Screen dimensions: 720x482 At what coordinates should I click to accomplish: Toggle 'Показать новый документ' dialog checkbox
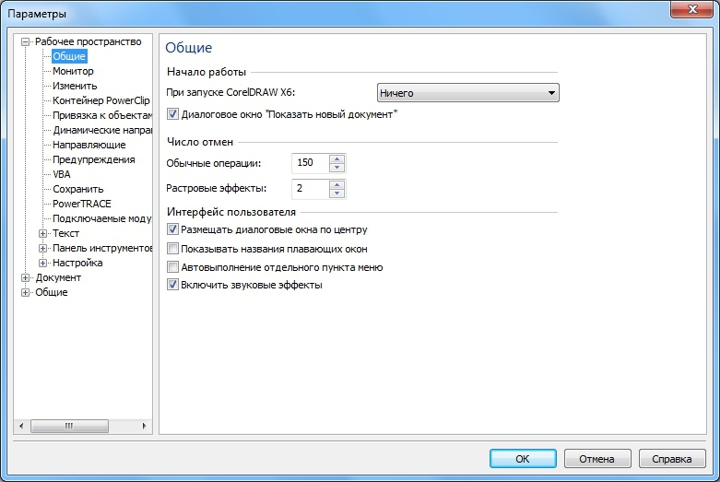pos(173,115)
